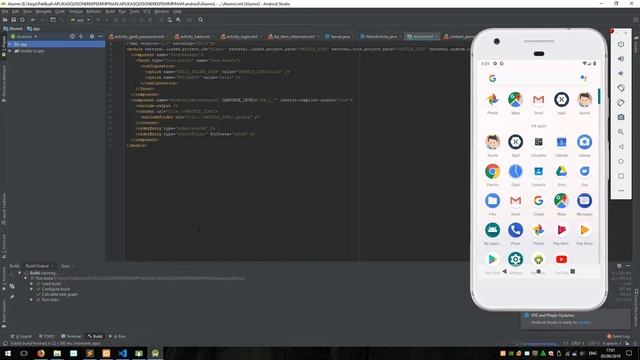Collapse the Run build node
Image resolution: width=640 pixels, height=360 pixels.
click(26, 278)
